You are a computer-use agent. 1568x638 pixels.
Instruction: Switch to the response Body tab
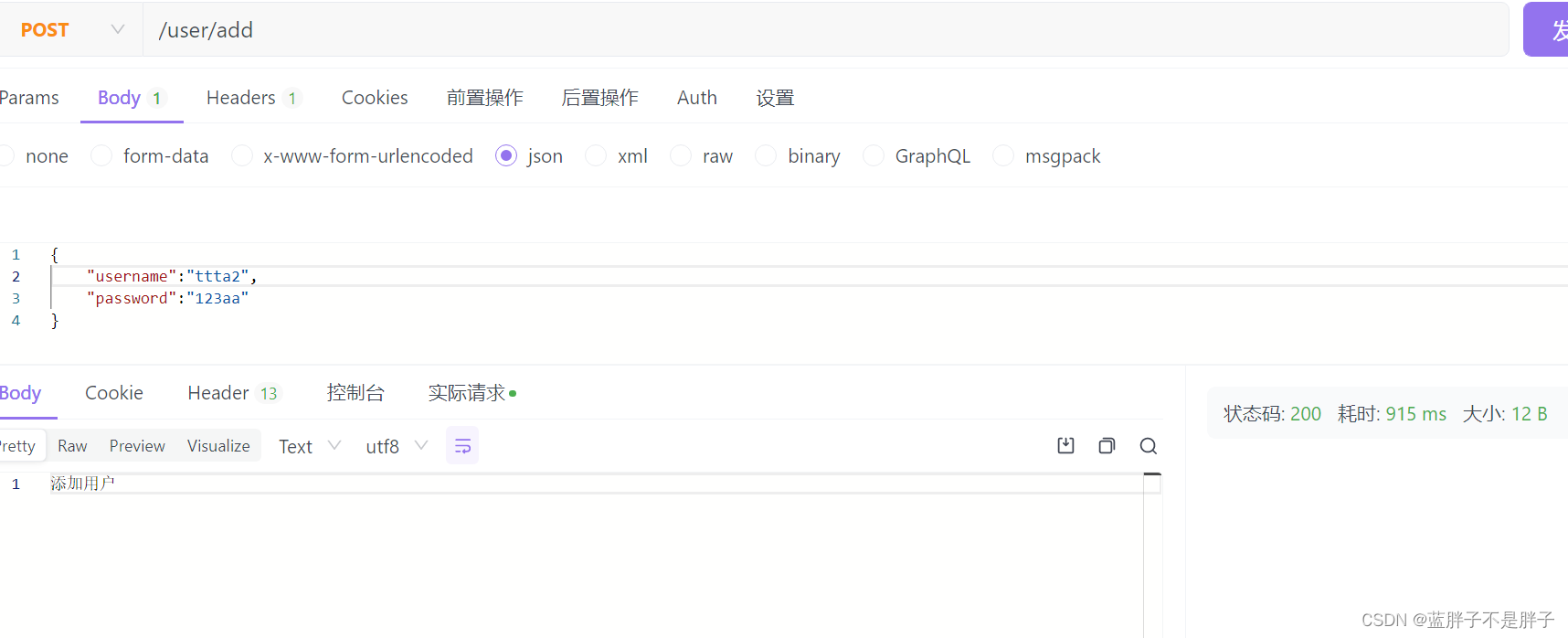tap(21, 393)
